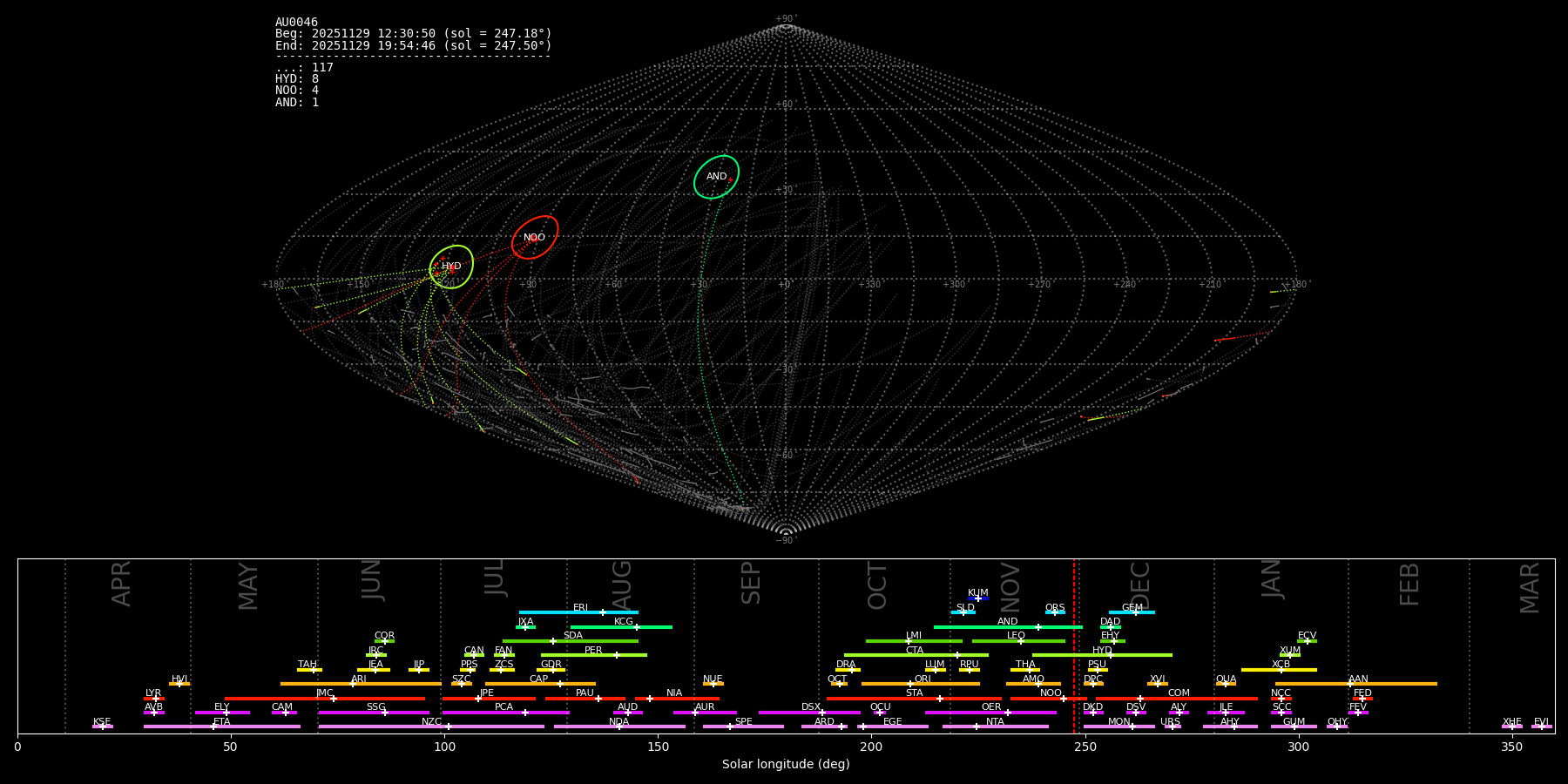
Task: Click the LEO shower bar in timeline
Action: [1018, 641]
